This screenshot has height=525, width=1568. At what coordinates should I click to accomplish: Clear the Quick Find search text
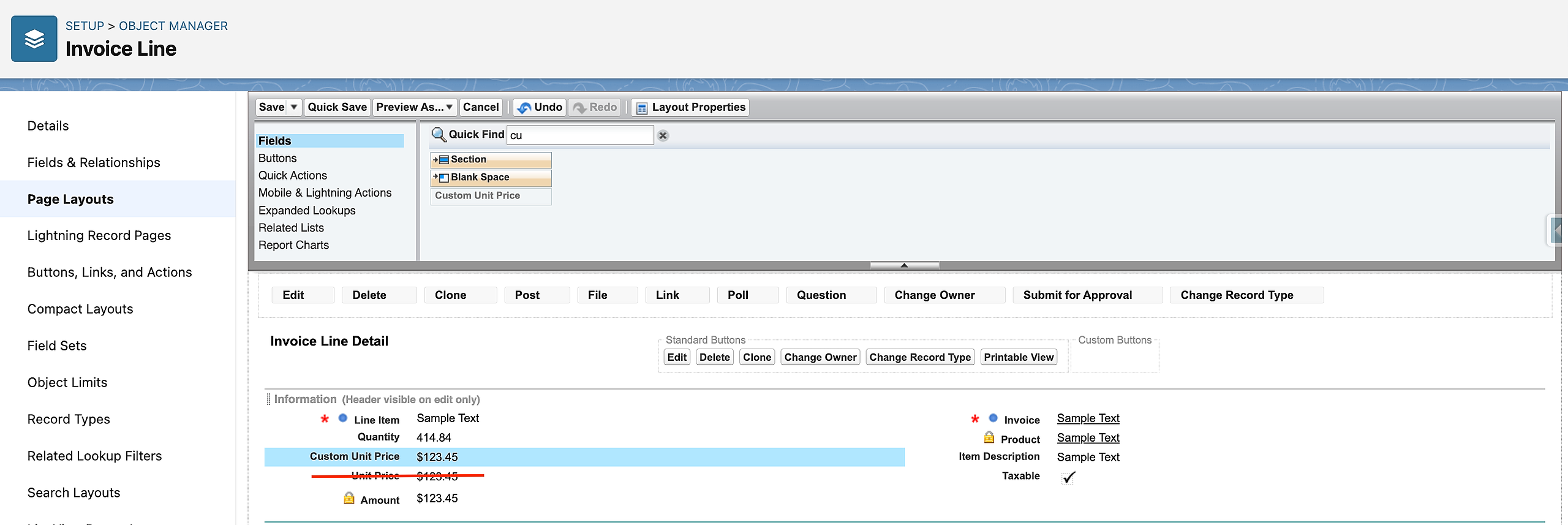[663, 135]
